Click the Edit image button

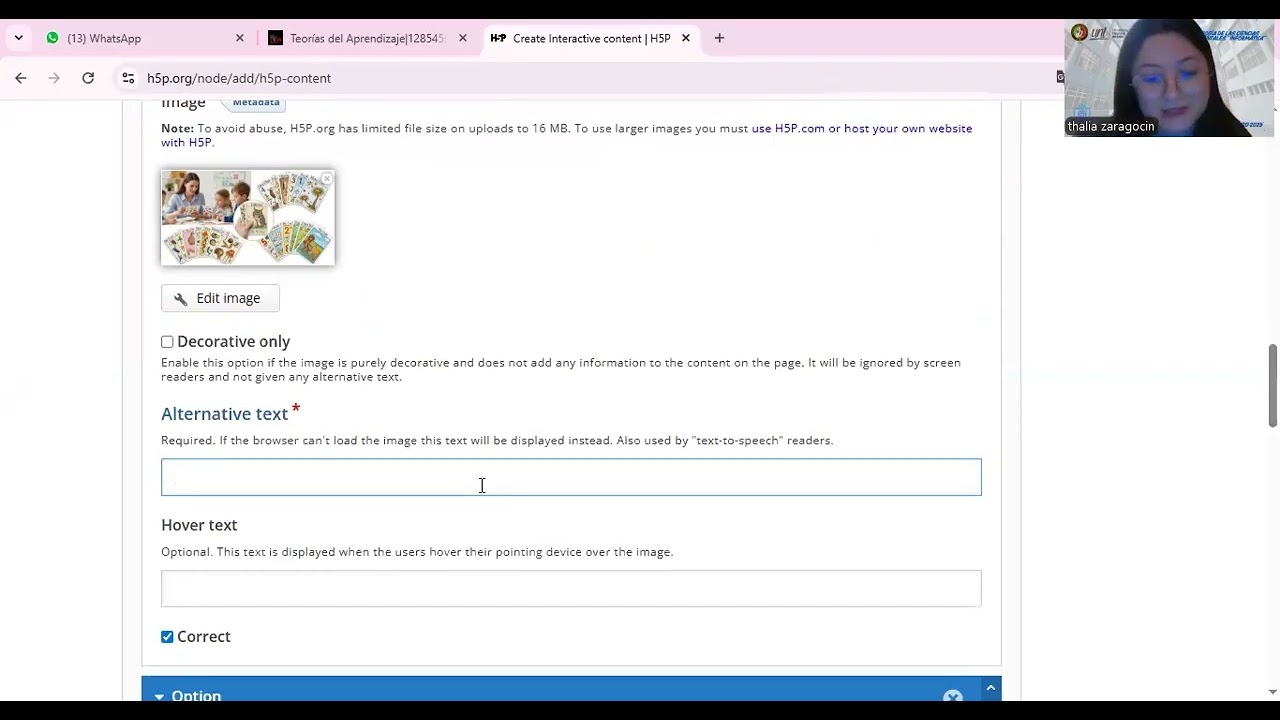pyautogui.click(x=220, y=298)
